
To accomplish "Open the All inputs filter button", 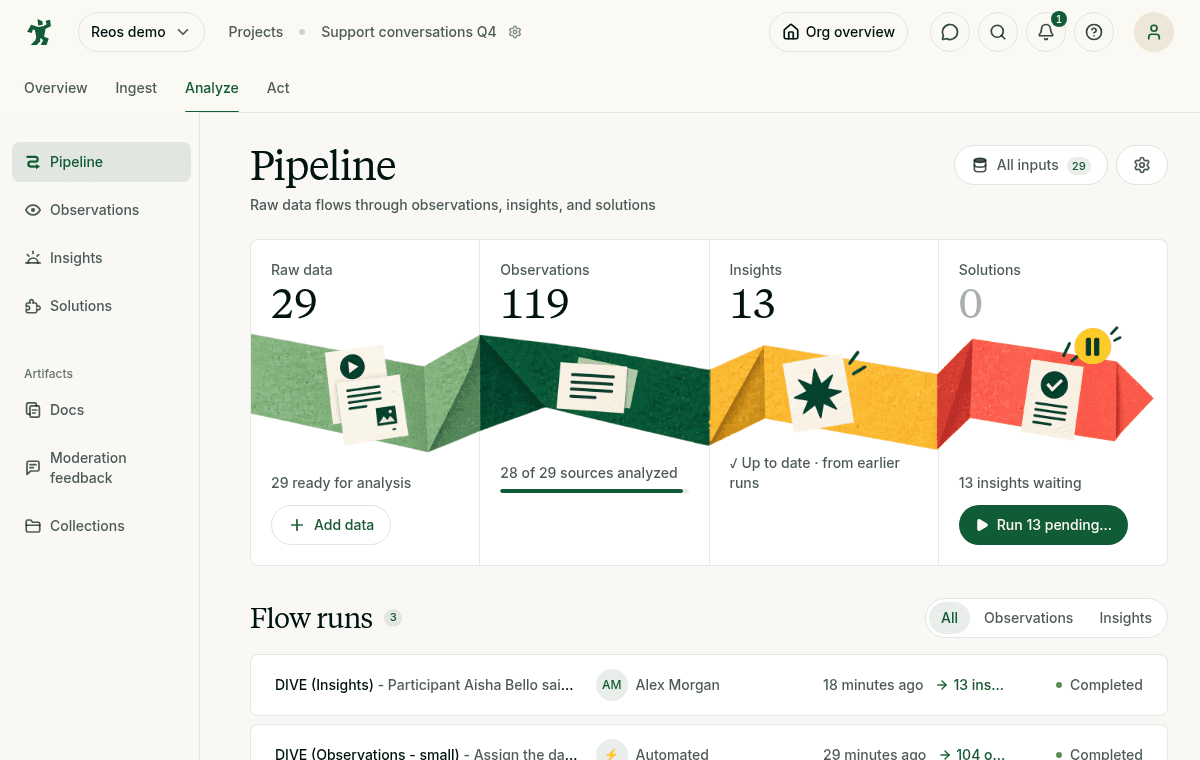I will pos(1030,165).
